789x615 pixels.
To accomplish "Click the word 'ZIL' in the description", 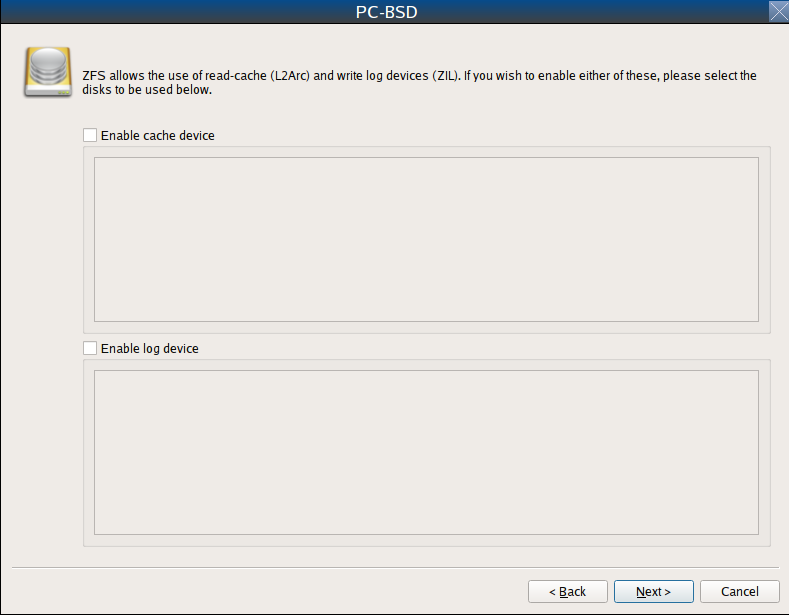I will [445, 75].
